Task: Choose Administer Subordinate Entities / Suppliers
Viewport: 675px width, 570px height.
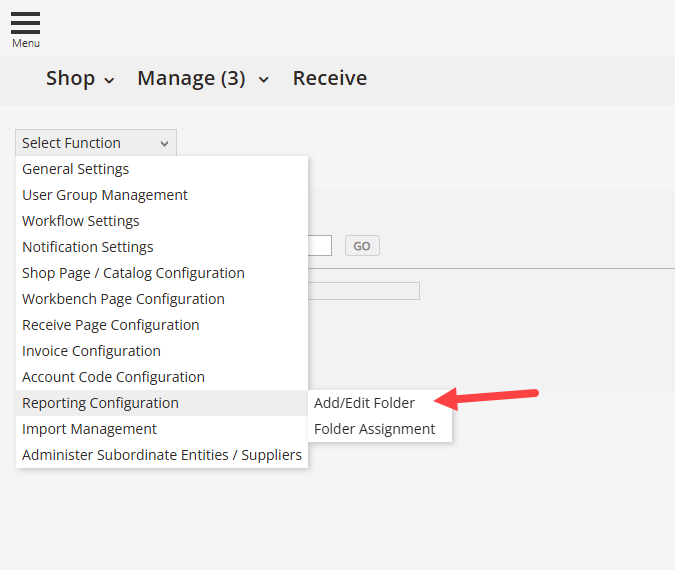Action: click(x=162, y=455)
